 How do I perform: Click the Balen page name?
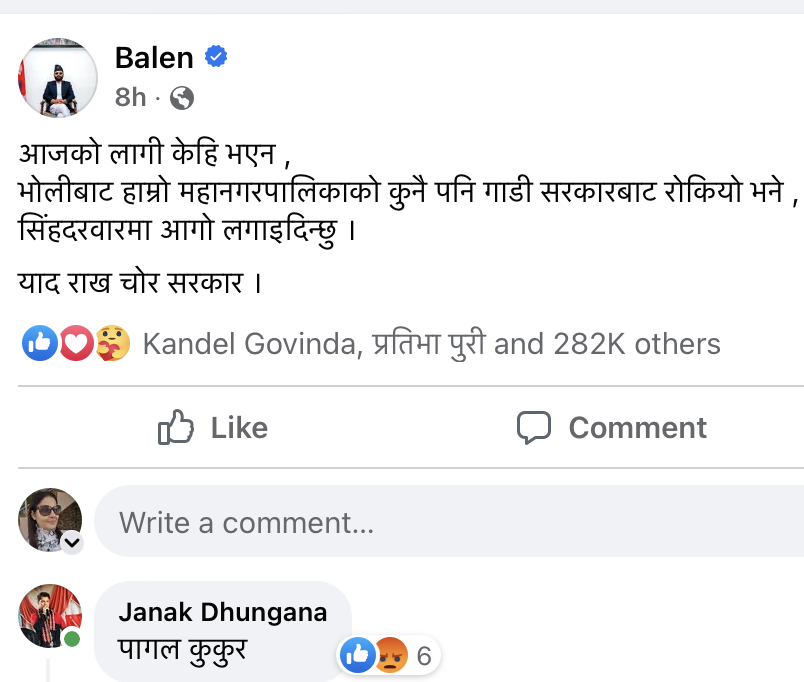[154, 58]
